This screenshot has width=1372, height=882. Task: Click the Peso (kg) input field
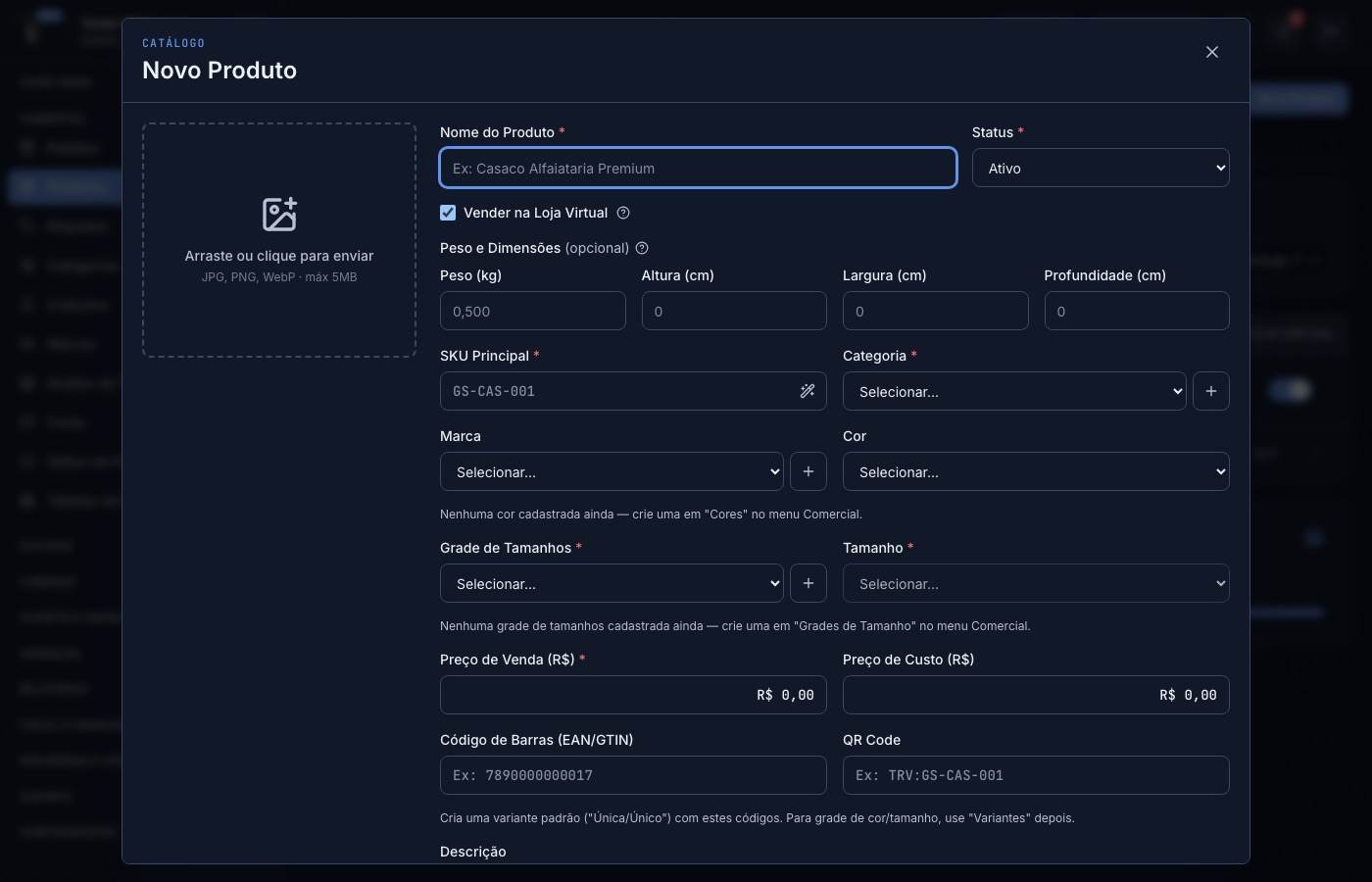point(532,311)
